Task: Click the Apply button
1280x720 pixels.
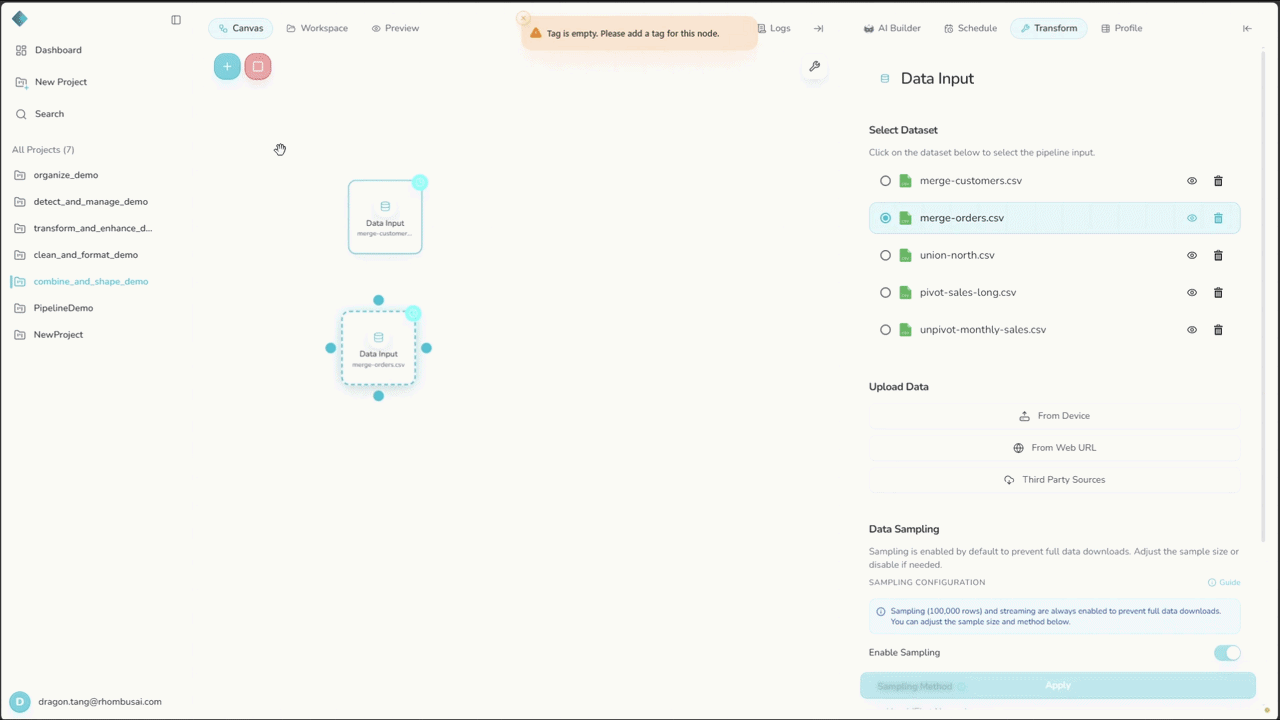Action: click(x=1058, y=685)
